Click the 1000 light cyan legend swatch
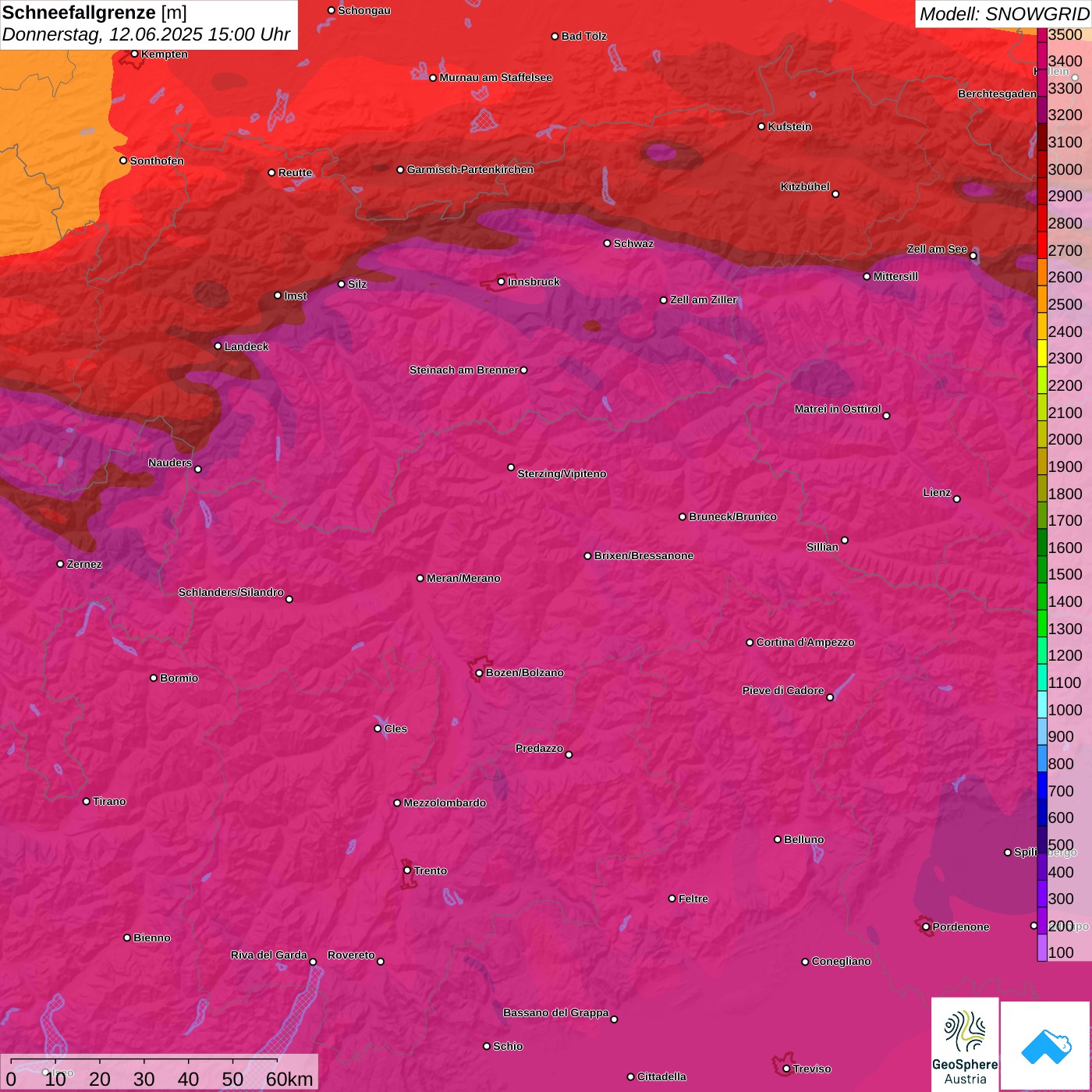 coord(1041,704)
